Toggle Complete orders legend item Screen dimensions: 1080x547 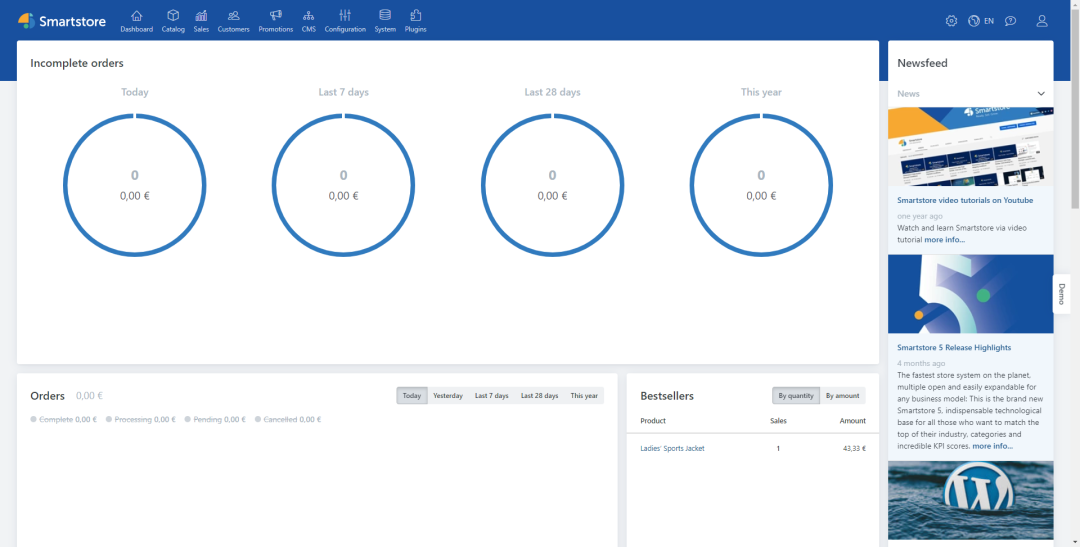63,419
